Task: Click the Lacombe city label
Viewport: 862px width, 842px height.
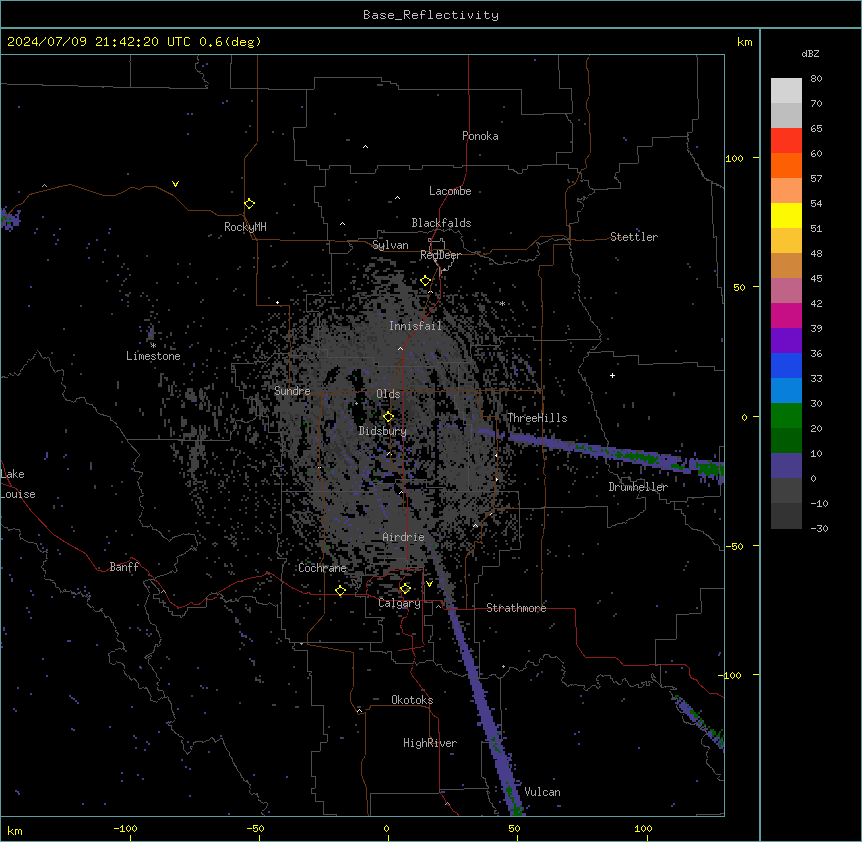Action: coord(450,191)
